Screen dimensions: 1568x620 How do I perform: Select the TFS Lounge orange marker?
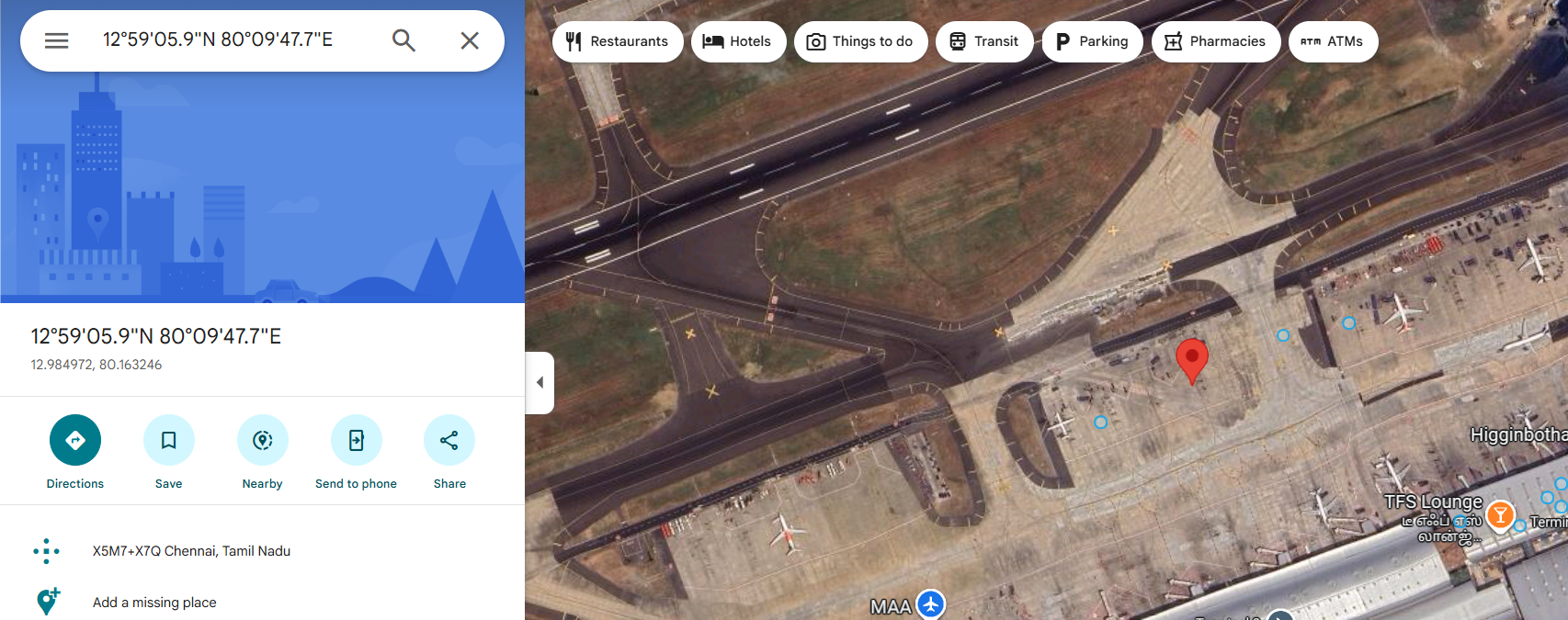click(x=1500, y=515)
